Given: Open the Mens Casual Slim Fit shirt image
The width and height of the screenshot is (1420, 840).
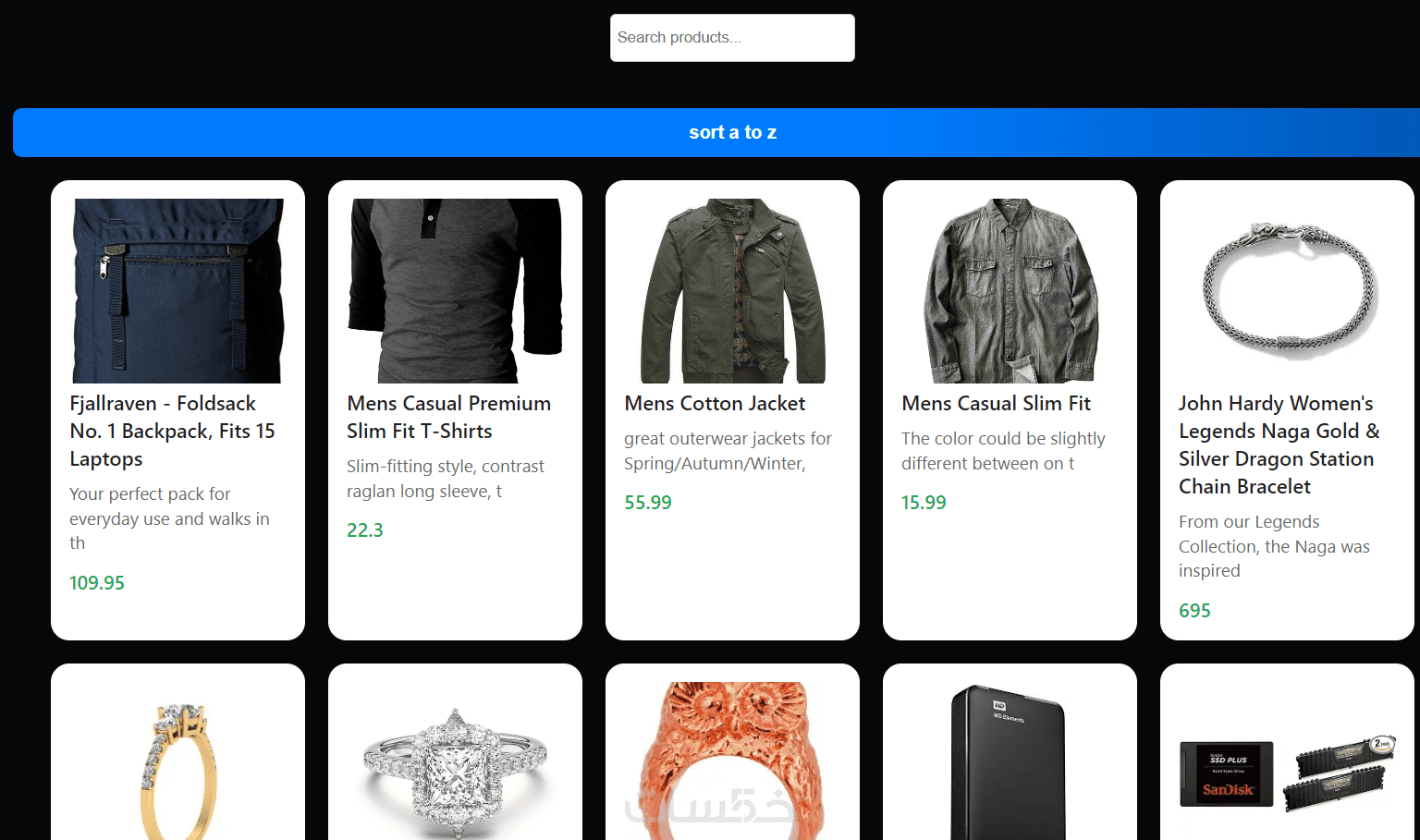Looking at the screenshot, I should pyautogui.click(x=1010, y=290).
